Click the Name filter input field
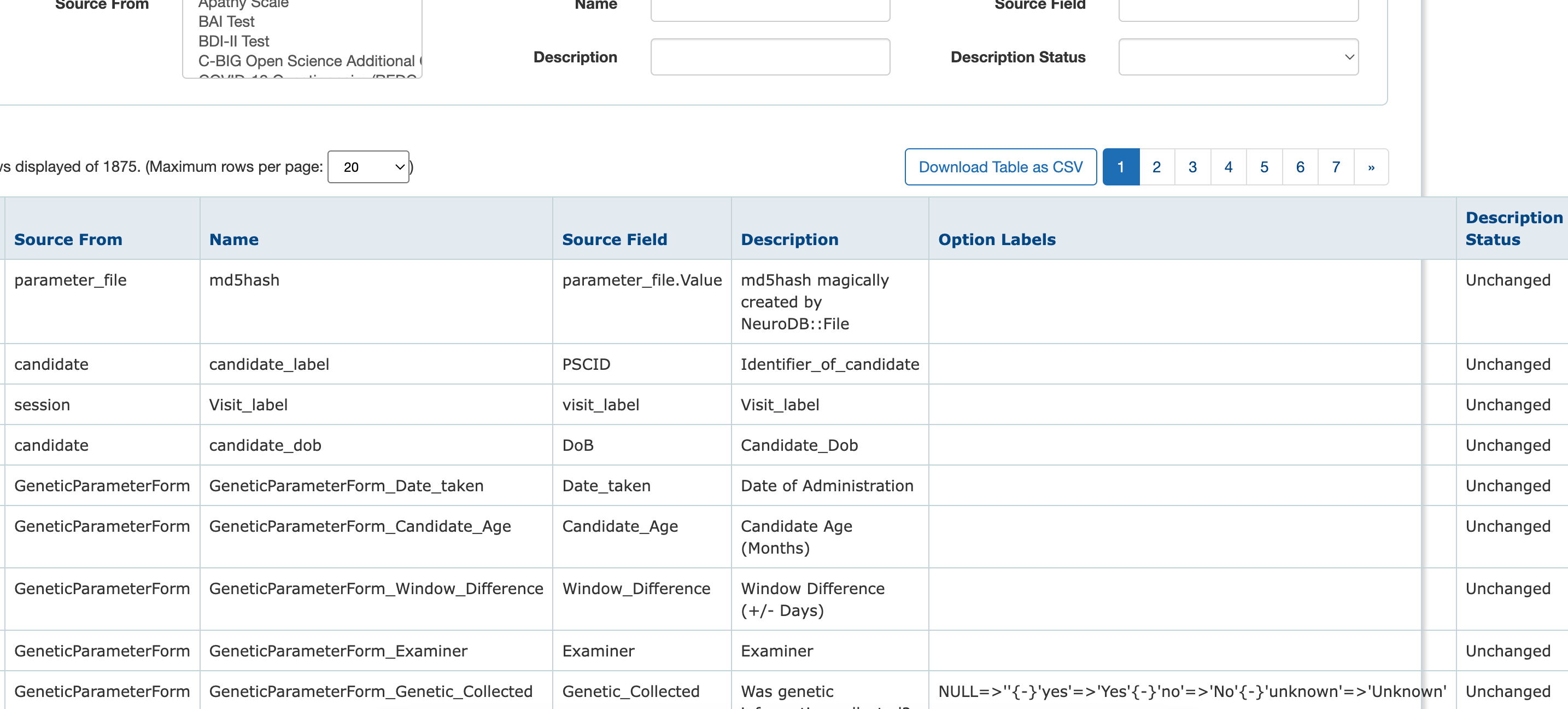The height and width of the screenshot is (709, 1568). click(769, 10)
